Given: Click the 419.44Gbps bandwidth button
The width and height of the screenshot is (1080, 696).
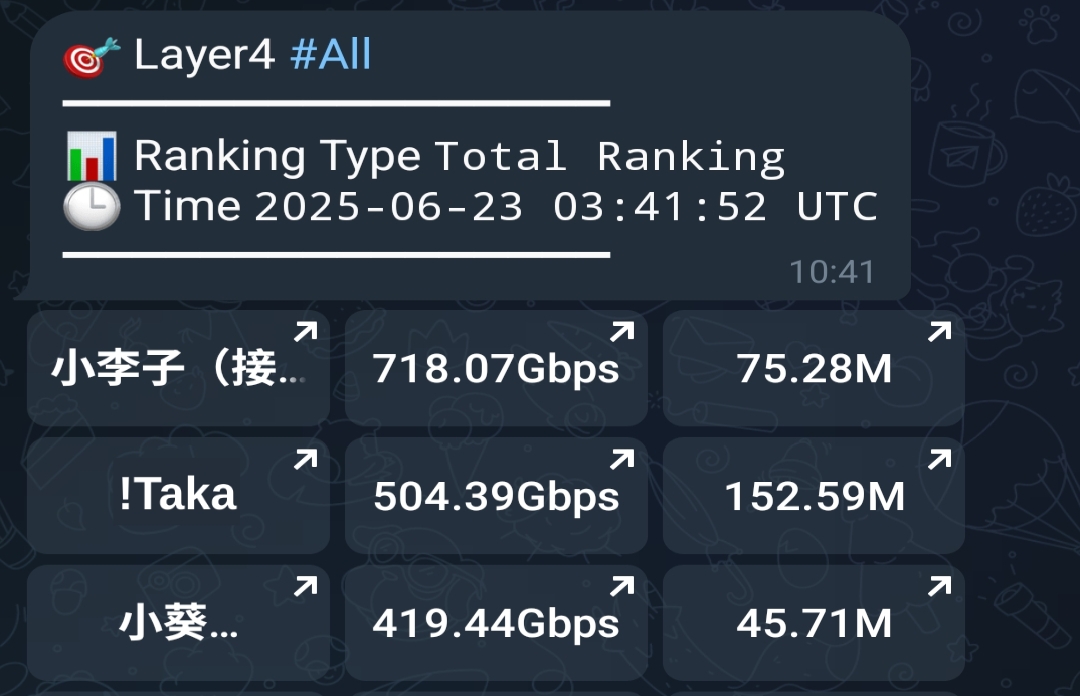Looking at the screenshot, I should click(x=496, y=622).
